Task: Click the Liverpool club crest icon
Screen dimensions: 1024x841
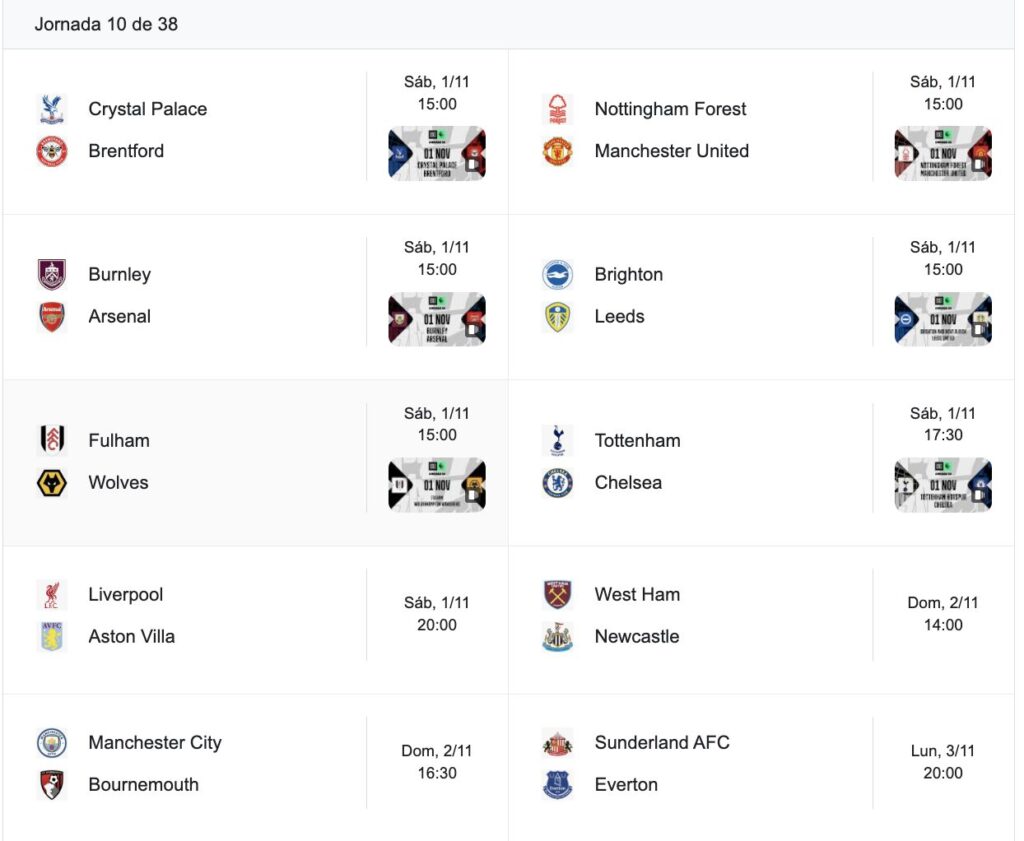Action: tap(52, 595)
